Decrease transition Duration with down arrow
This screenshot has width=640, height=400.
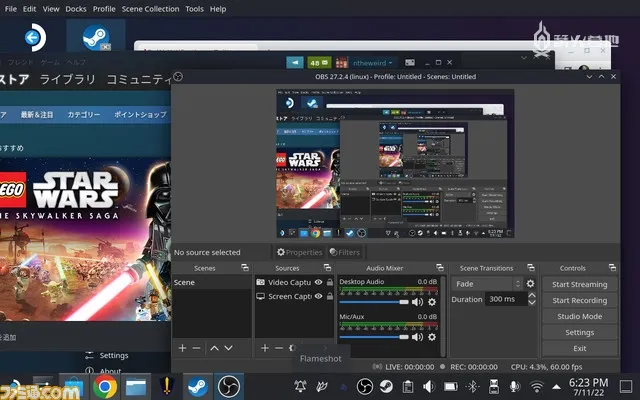pyautogui.click(x=532, y=303)
